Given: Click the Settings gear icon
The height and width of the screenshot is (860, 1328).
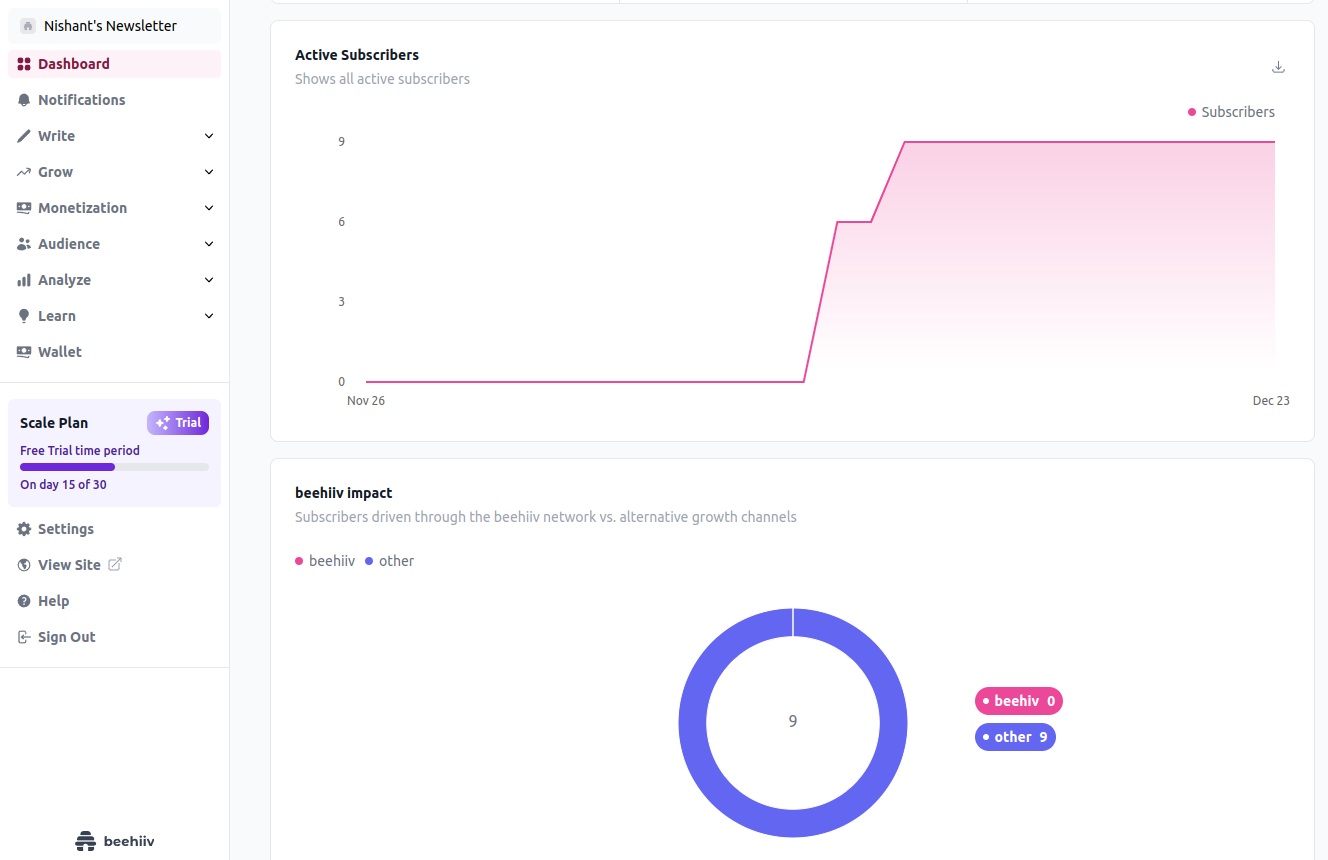Looking at the screenshot, I should pyautogui.click(x=24, y=529).
